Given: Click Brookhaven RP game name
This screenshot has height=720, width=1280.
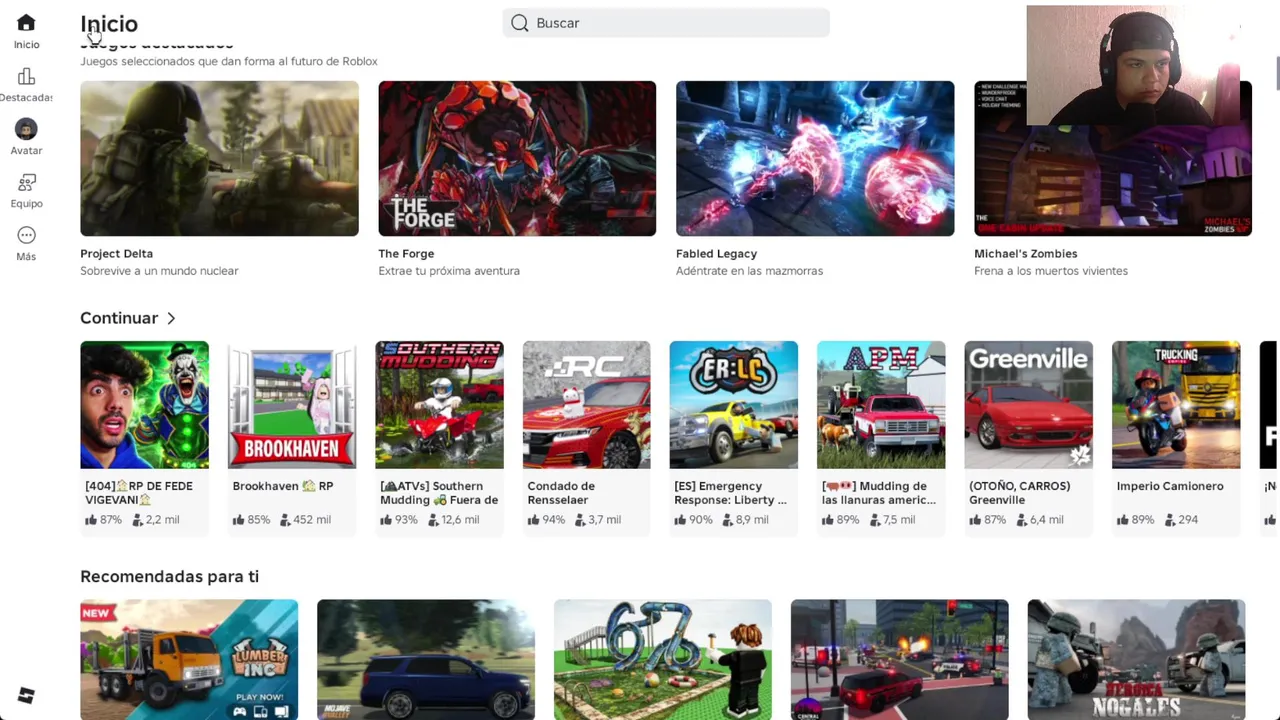Looking at the screenshot, I should (283, 486).
